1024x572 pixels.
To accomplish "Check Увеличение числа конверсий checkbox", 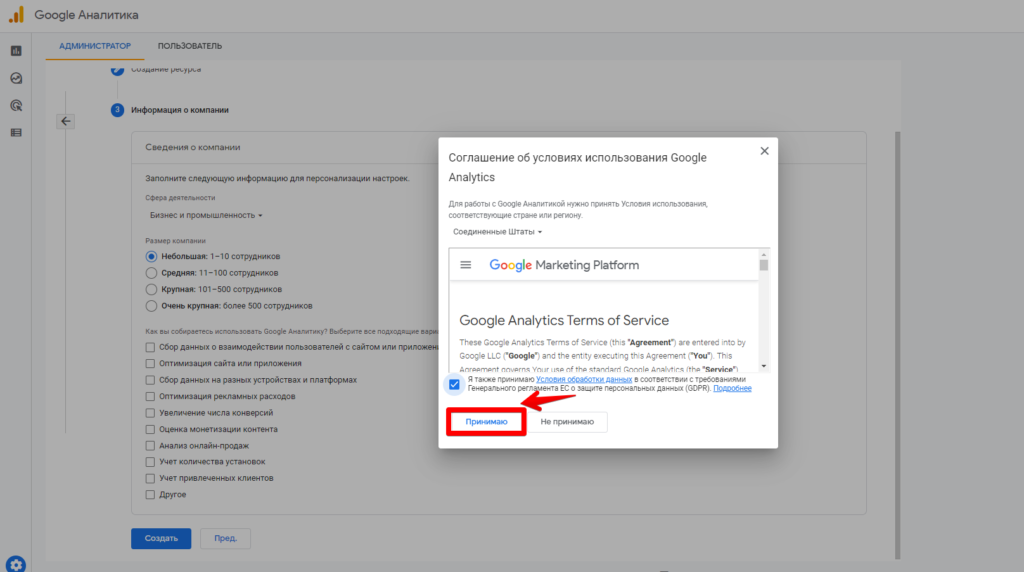I will coord(150,413).
